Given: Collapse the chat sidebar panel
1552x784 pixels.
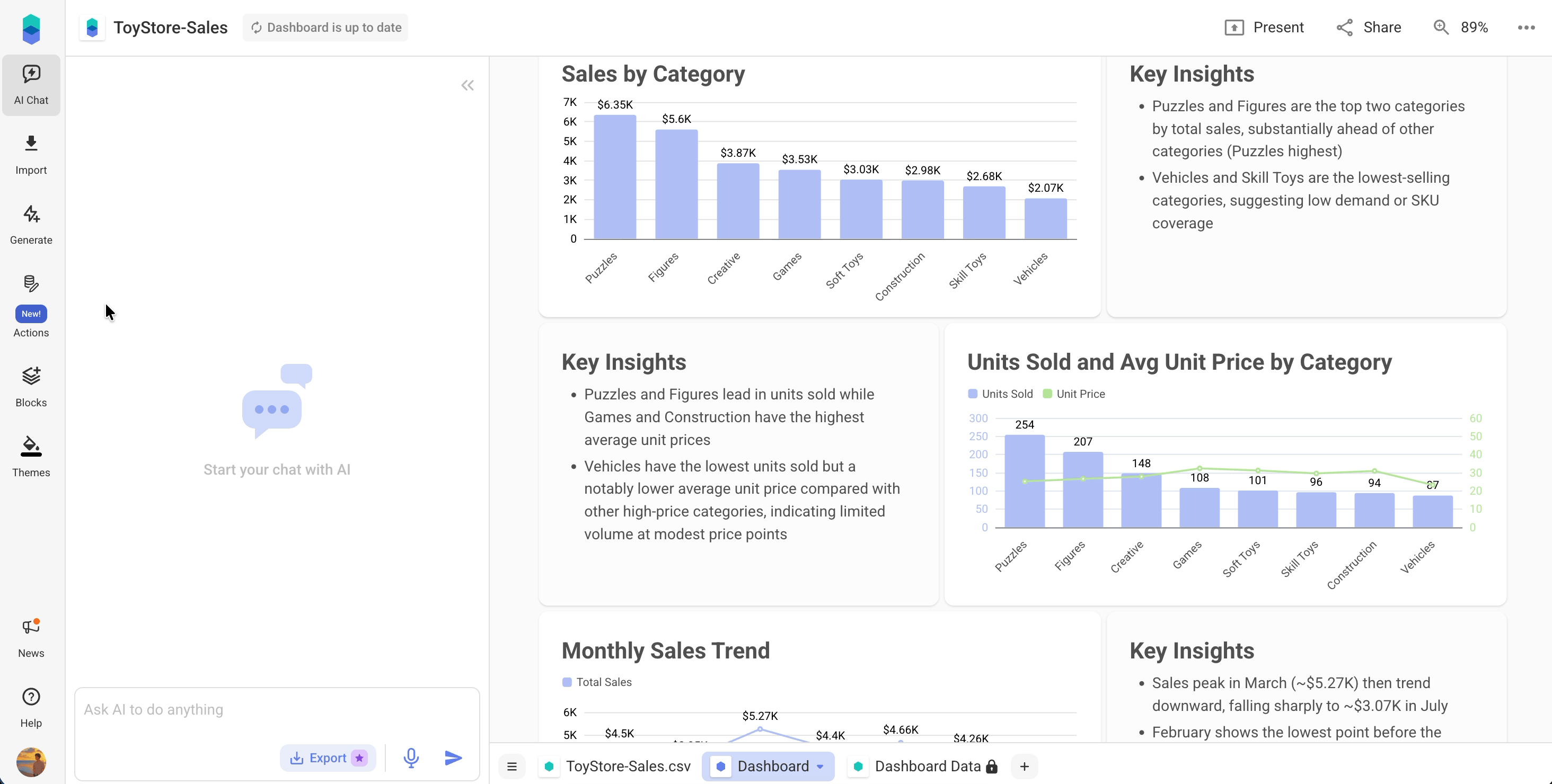Looking at the screenshot, I should click(468, 85).
